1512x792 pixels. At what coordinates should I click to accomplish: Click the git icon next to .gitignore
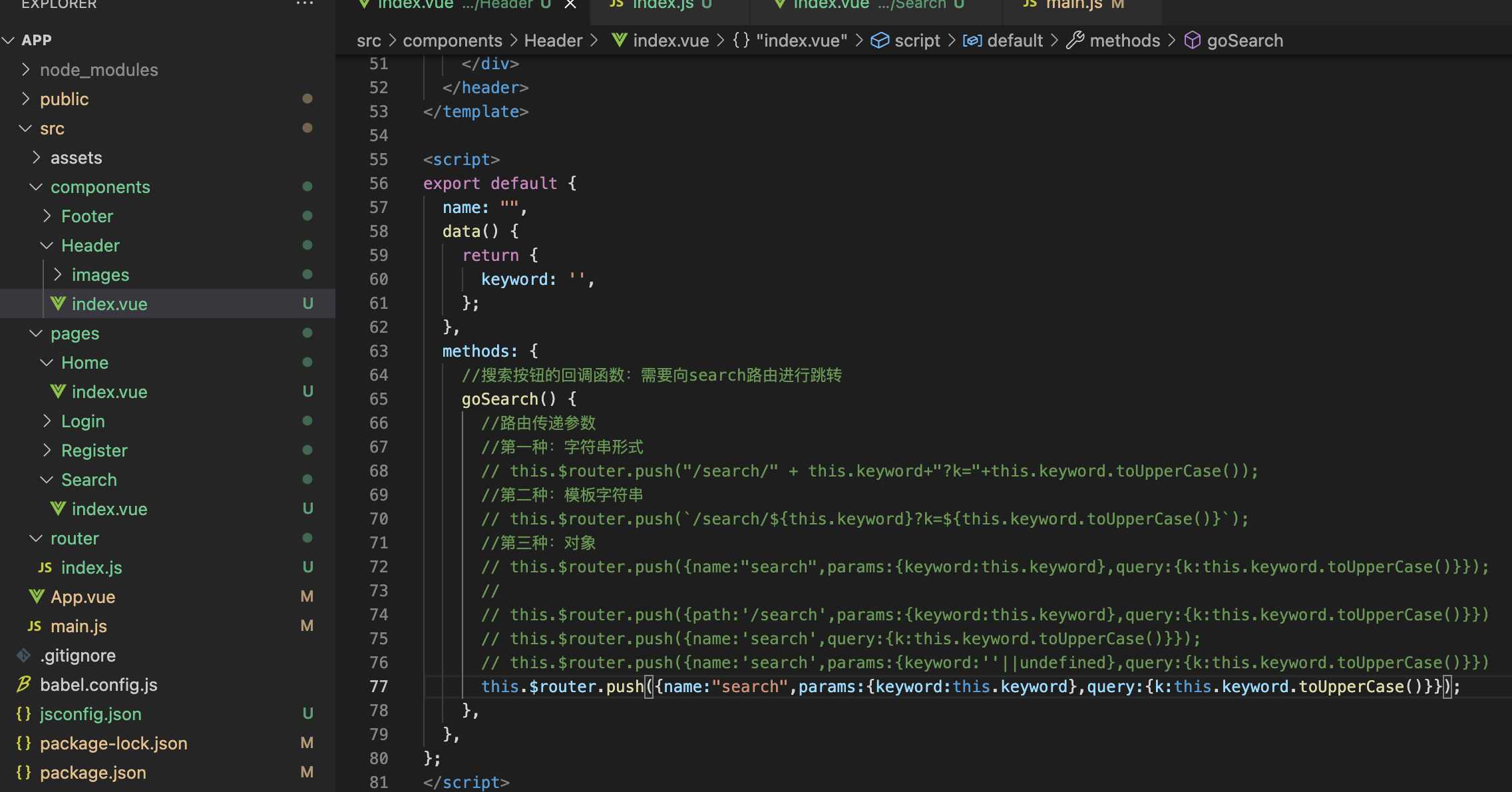click(24, 655)
